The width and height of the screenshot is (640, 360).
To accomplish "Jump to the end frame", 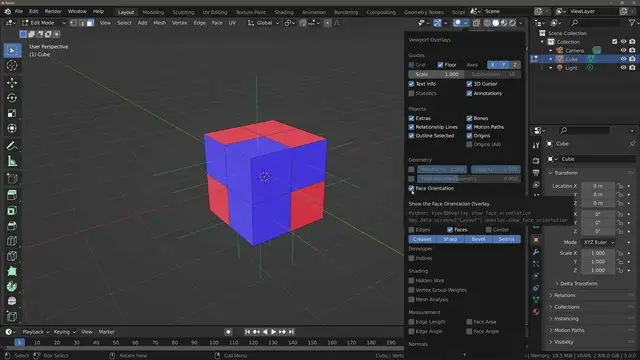I will pyautogui.click(x=291, y=332).
